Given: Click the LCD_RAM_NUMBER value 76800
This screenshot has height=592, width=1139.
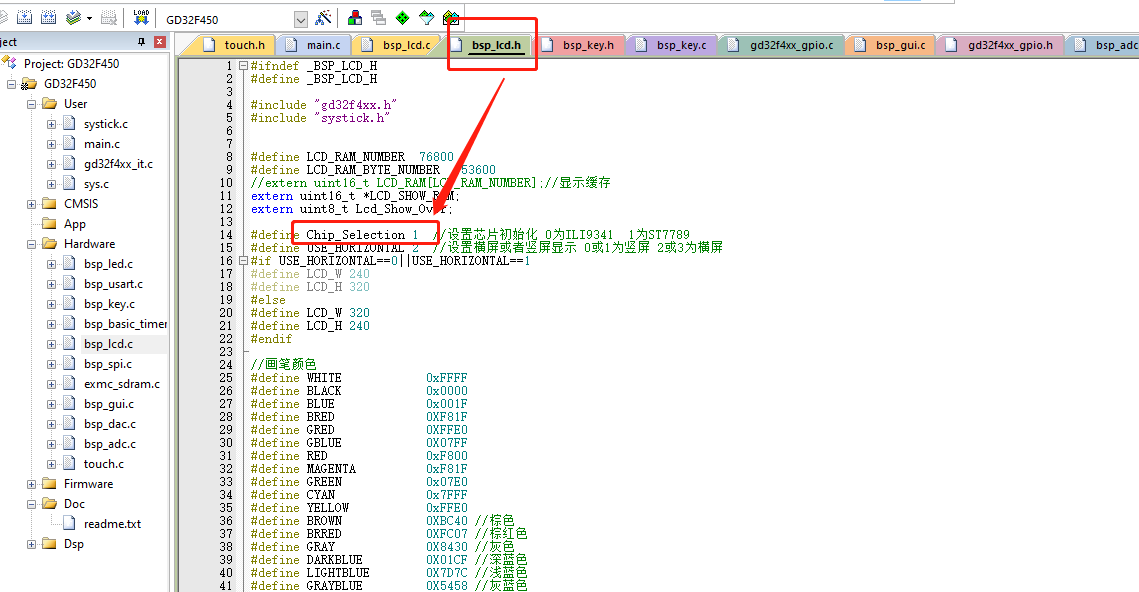Looking at the screenshot, I should [x=436, y=157].
